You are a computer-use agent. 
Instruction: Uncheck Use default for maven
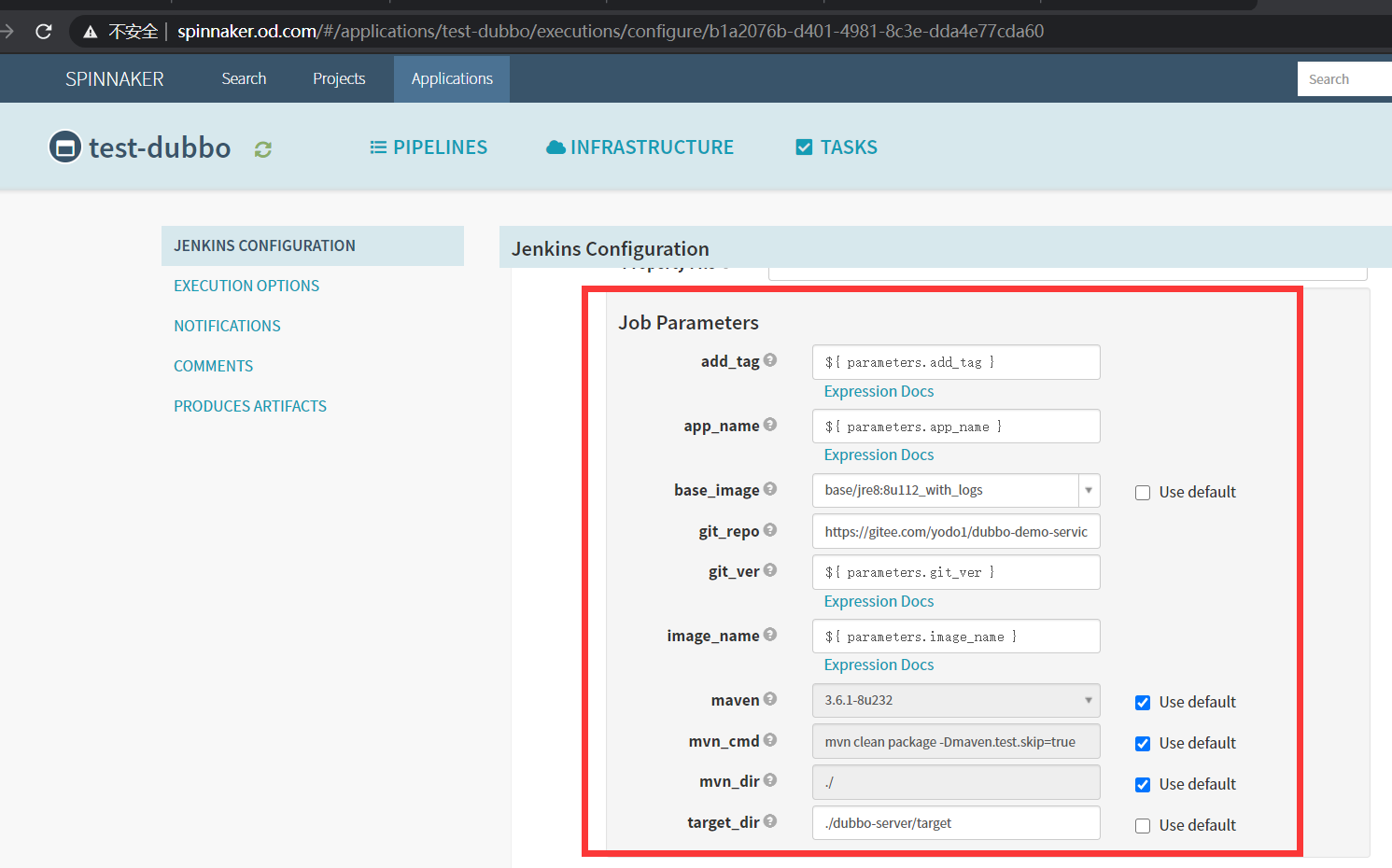[1143, 703]
